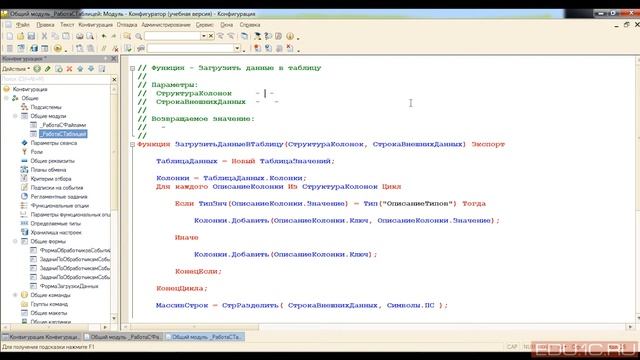Viewport: 640px width, 360px height.
Task: Select Регламентные задания tree item
Action: [59, 197]
